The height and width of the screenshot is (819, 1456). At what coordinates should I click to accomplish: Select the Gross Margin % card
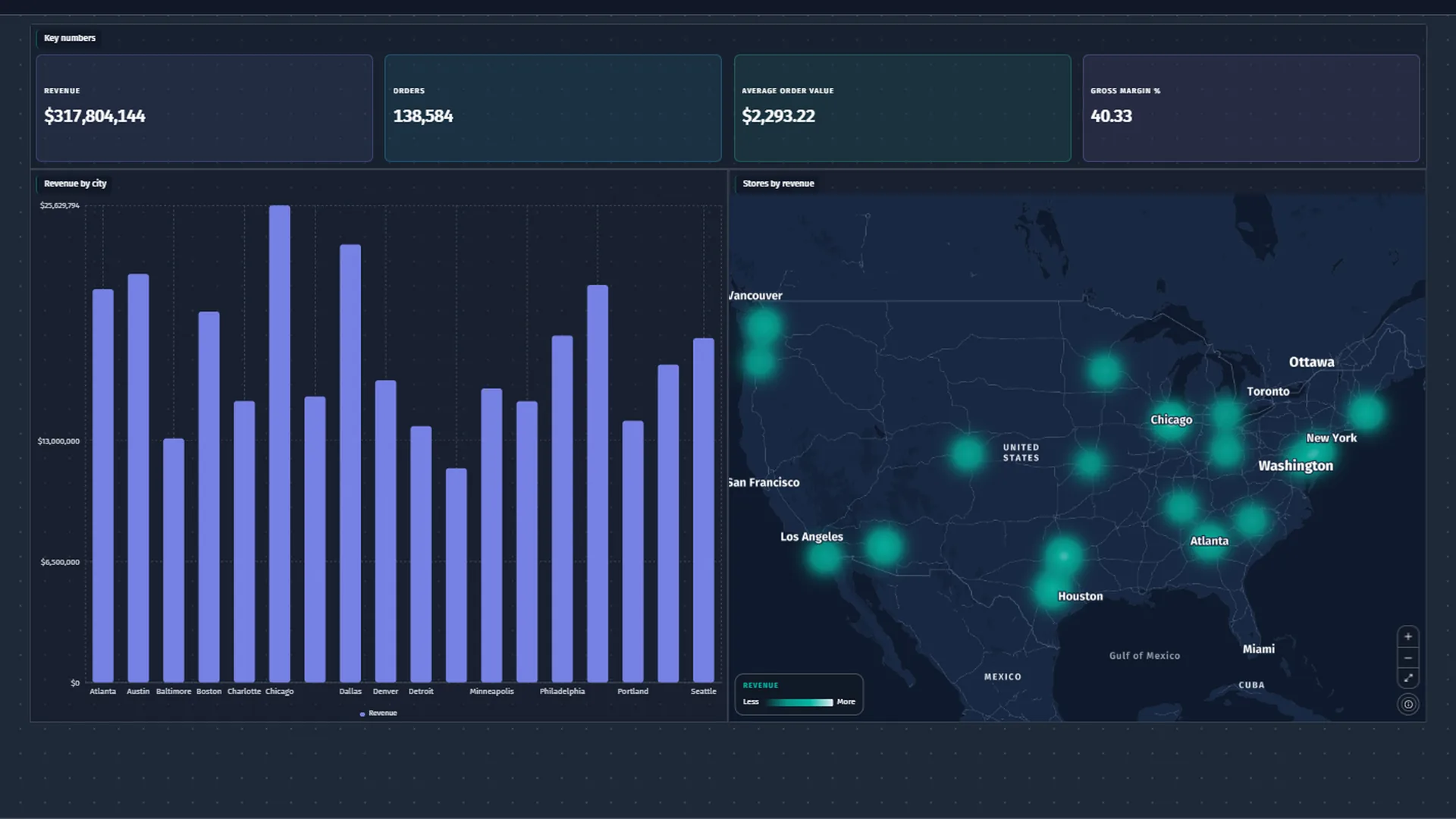coord(1251,108)
